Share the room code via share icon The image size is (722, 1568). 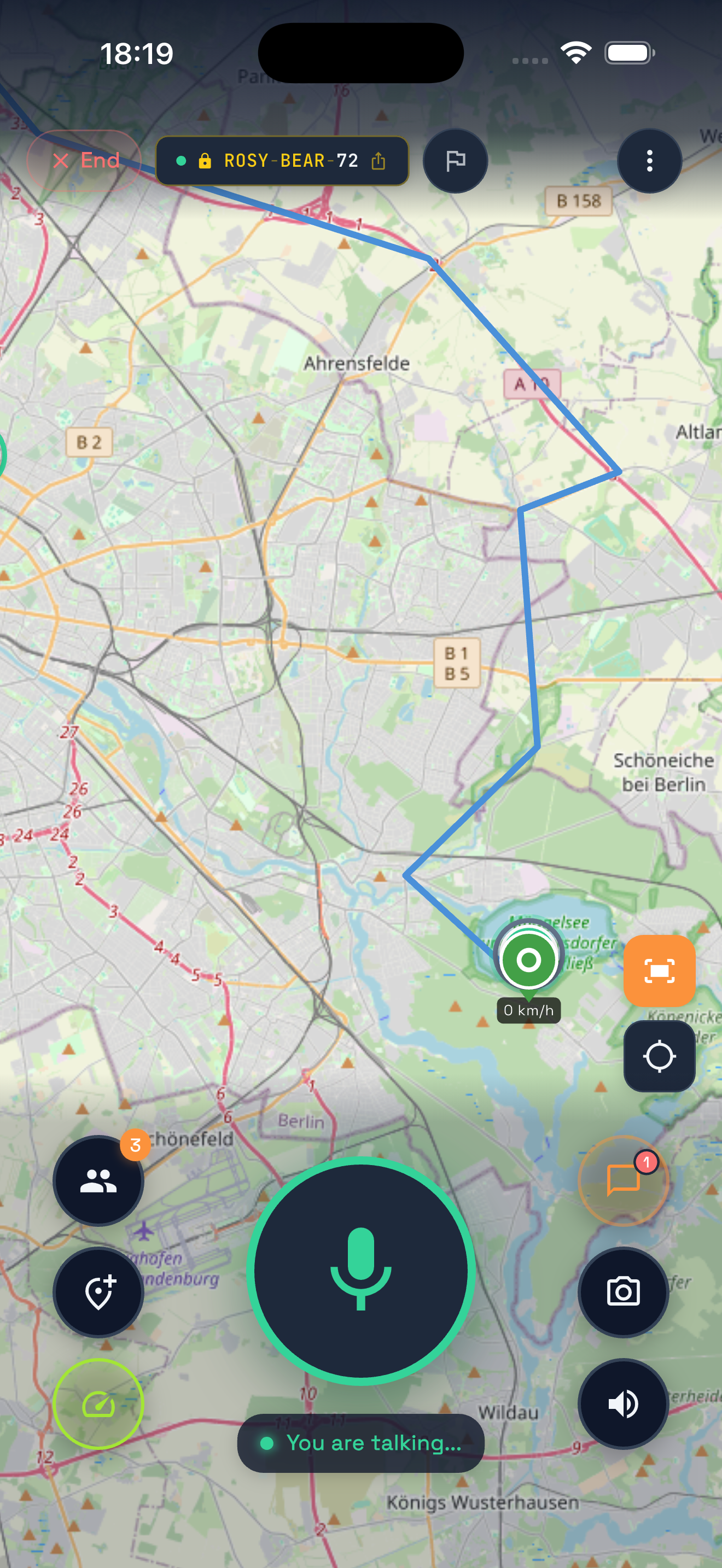coord(379,161)
